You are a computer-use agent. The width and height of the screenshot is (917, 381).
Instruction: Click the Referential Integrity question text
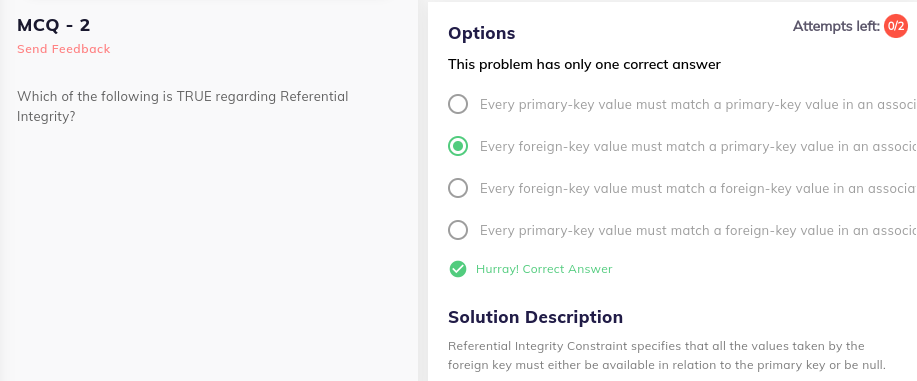pyautogui.click(x=182, y=106)
